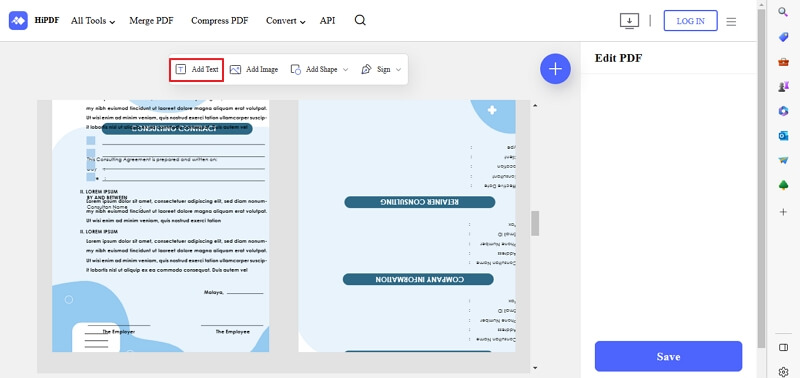Click the Edit PDF panel heading
800x378 pixels.
coord(618,58)
